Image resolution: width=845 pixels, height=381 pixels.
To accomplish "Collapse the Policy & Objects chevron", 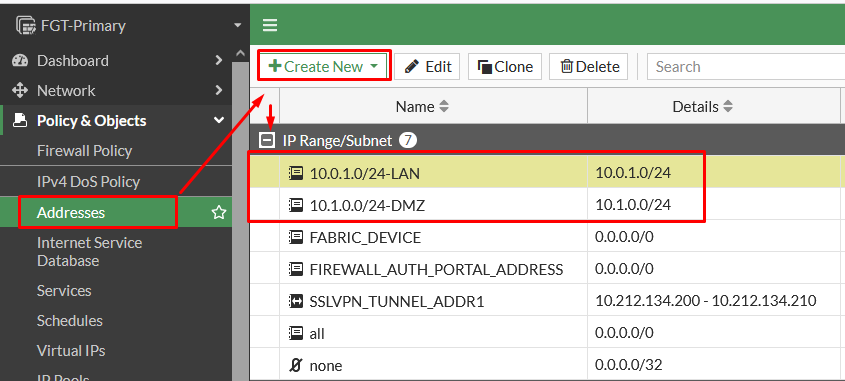I will click(218, 121).
